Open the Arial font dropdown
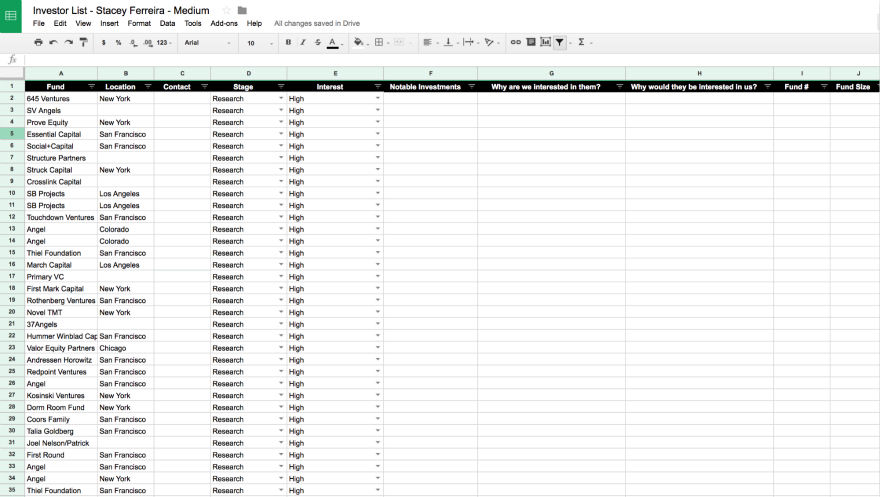Screen dimensions: 880x497 207,43
